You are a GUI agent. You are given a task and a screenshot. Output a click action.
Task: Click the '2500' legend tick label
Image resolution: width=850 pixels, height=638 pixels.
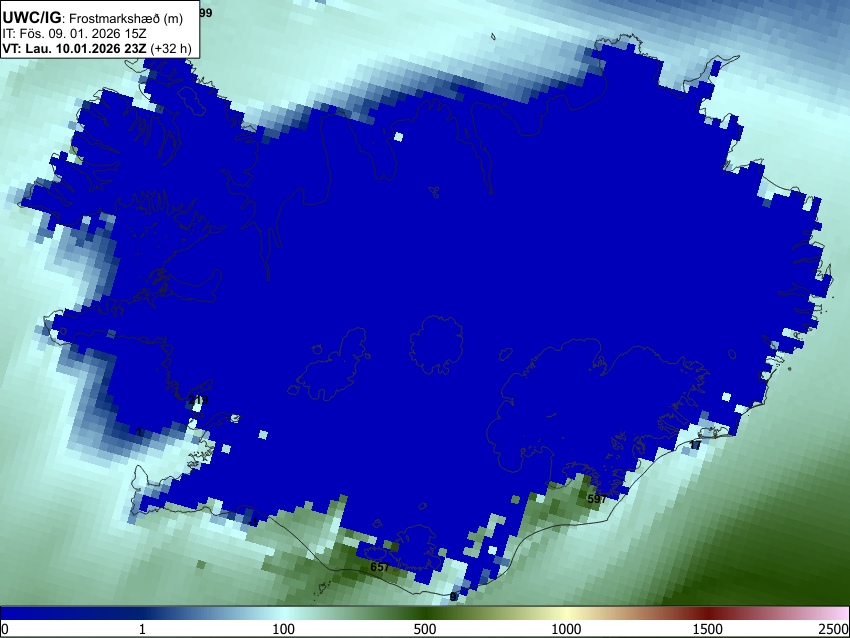tap(834, 629)
